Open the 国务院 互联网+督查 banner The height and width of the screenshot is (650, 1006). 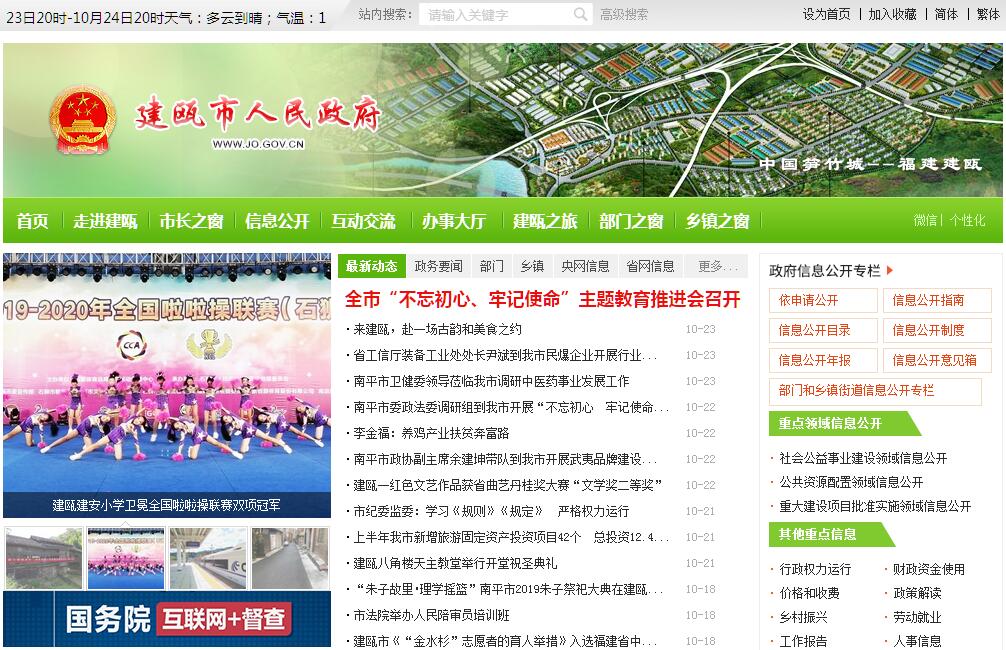click(167, 619)
